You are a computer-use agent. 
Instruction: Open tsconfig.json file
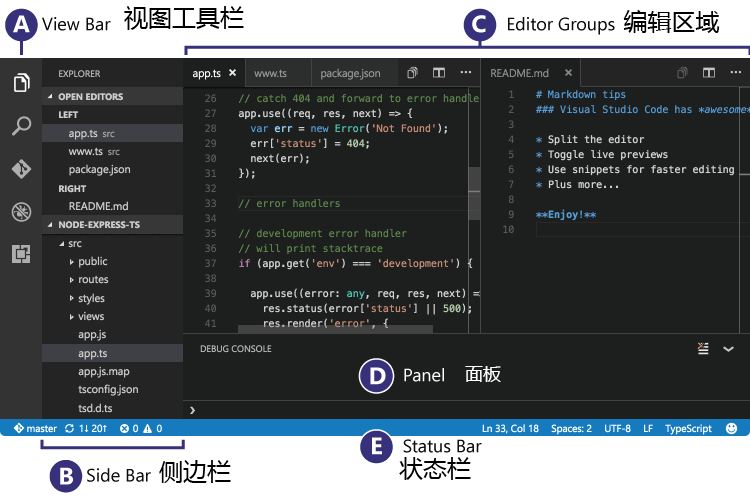[x=112, y=389]
